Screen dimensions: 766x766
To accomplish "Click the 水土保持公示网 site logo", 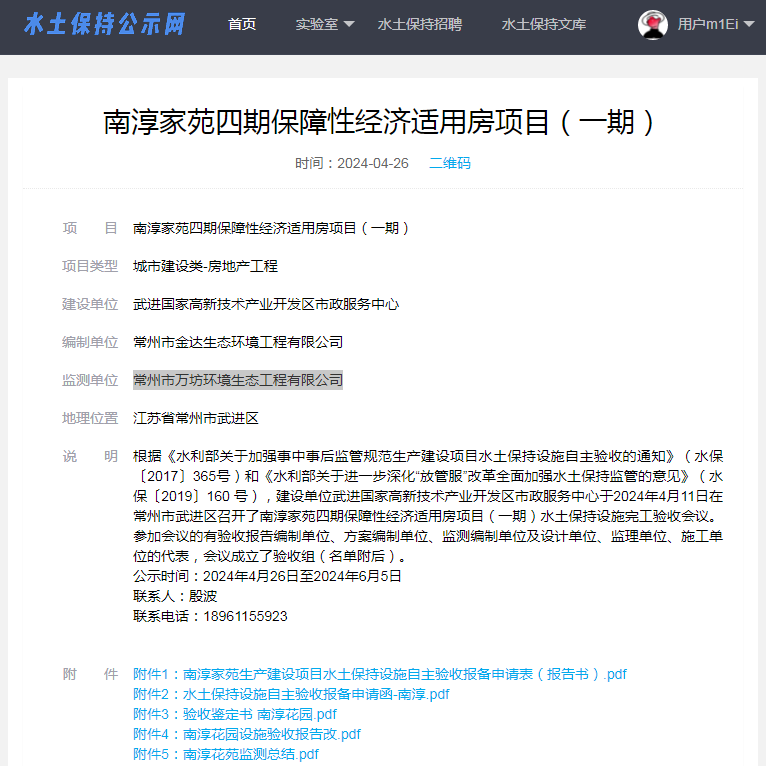I will (105, 24).
